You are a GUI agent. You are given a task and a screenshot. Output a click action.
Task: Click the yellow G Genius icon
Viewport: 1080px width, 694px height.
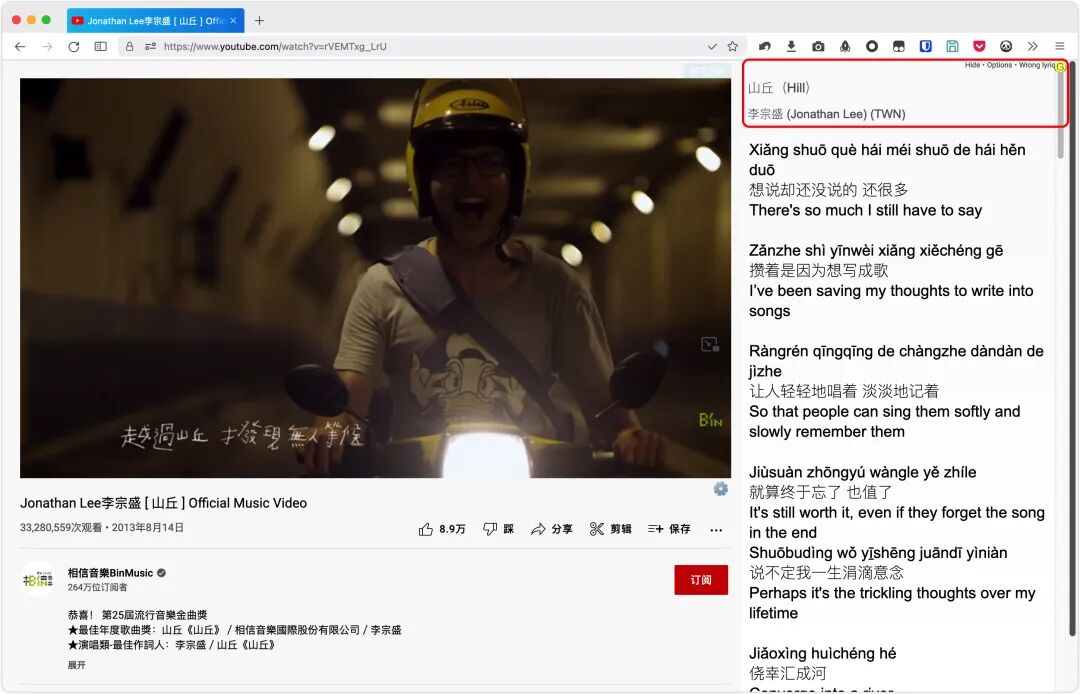tap(1061, 67)
